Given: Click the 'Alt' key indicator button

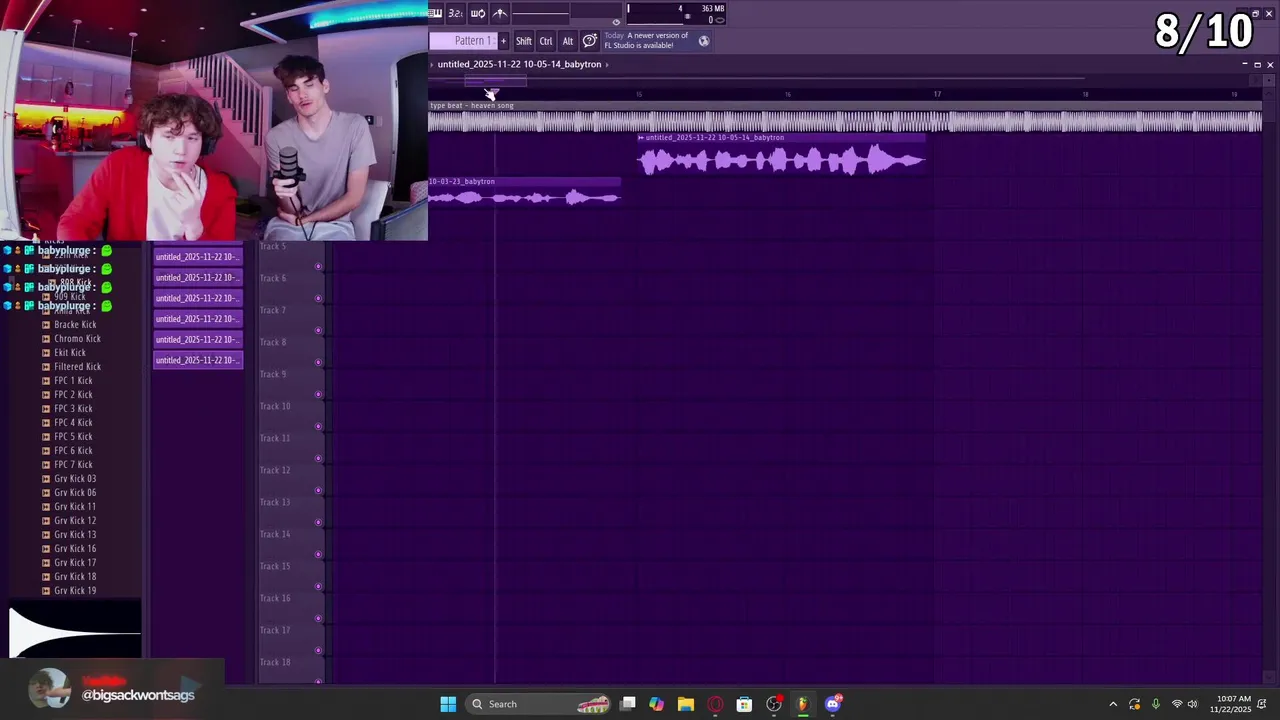Looking at the screenshot, I should click(x=568, y=41).
